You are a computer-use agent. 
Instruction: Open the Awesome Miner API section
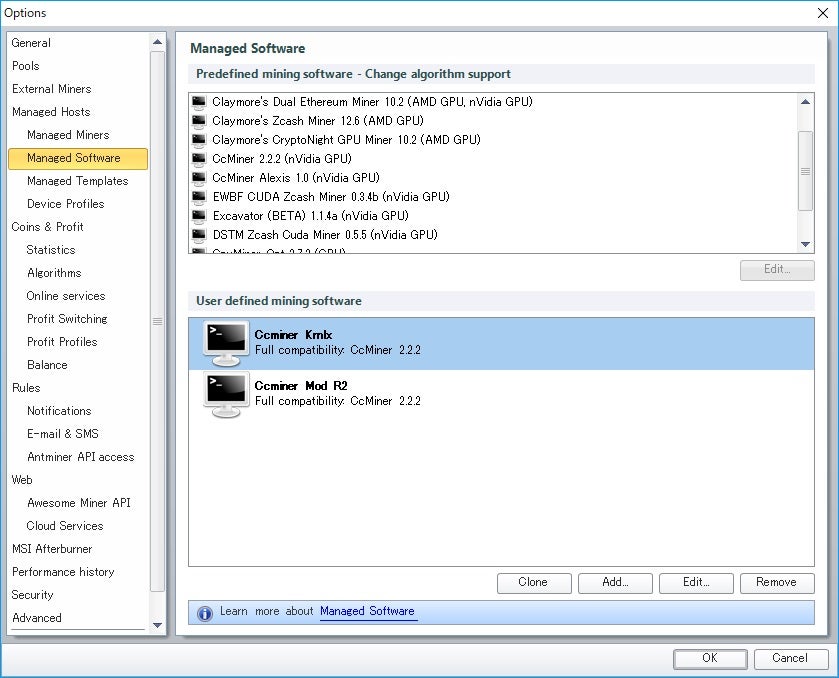[79, 503]
